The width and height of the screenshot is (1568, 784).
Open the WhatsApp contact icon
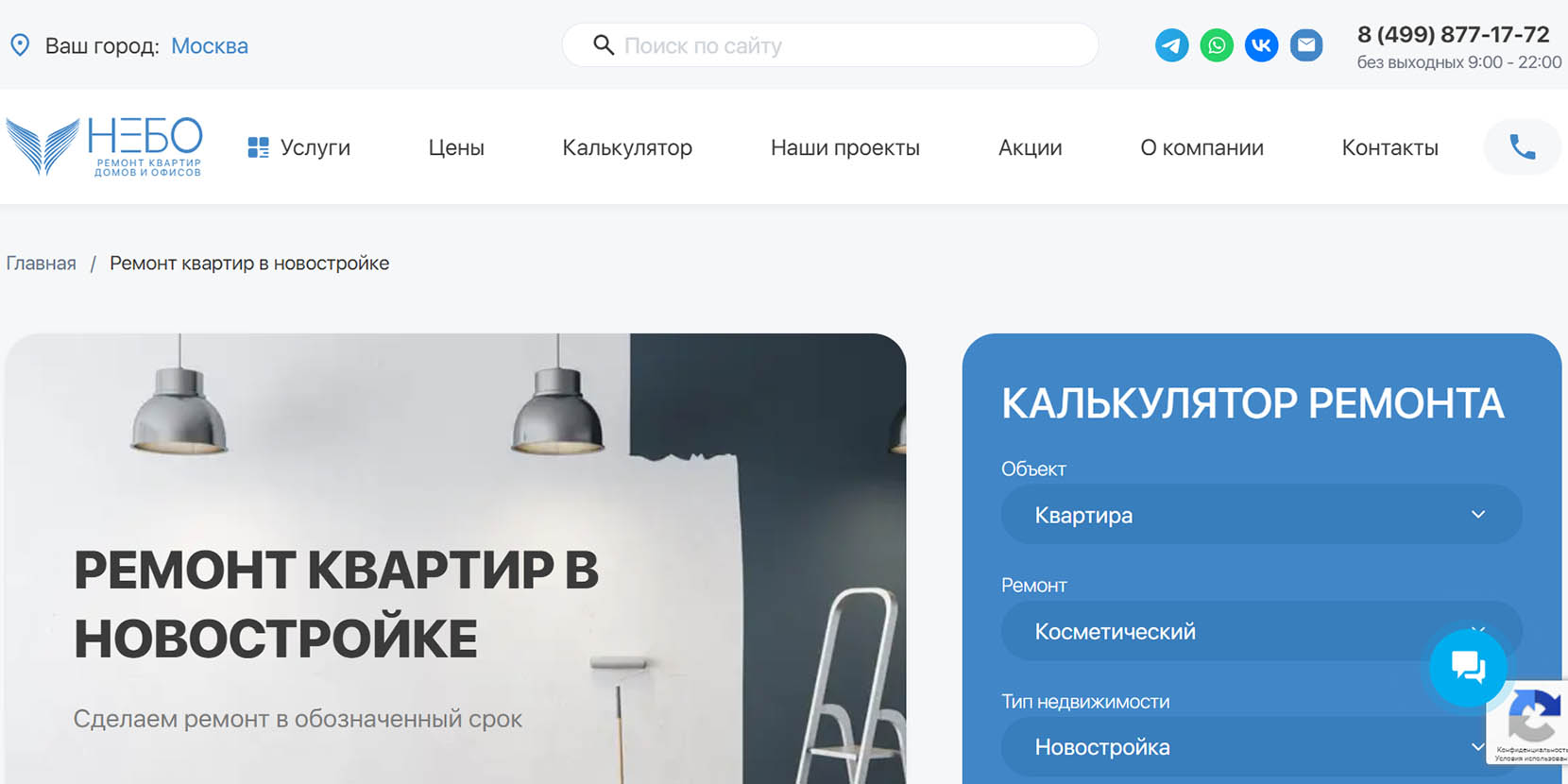[x=1217, y=45]
